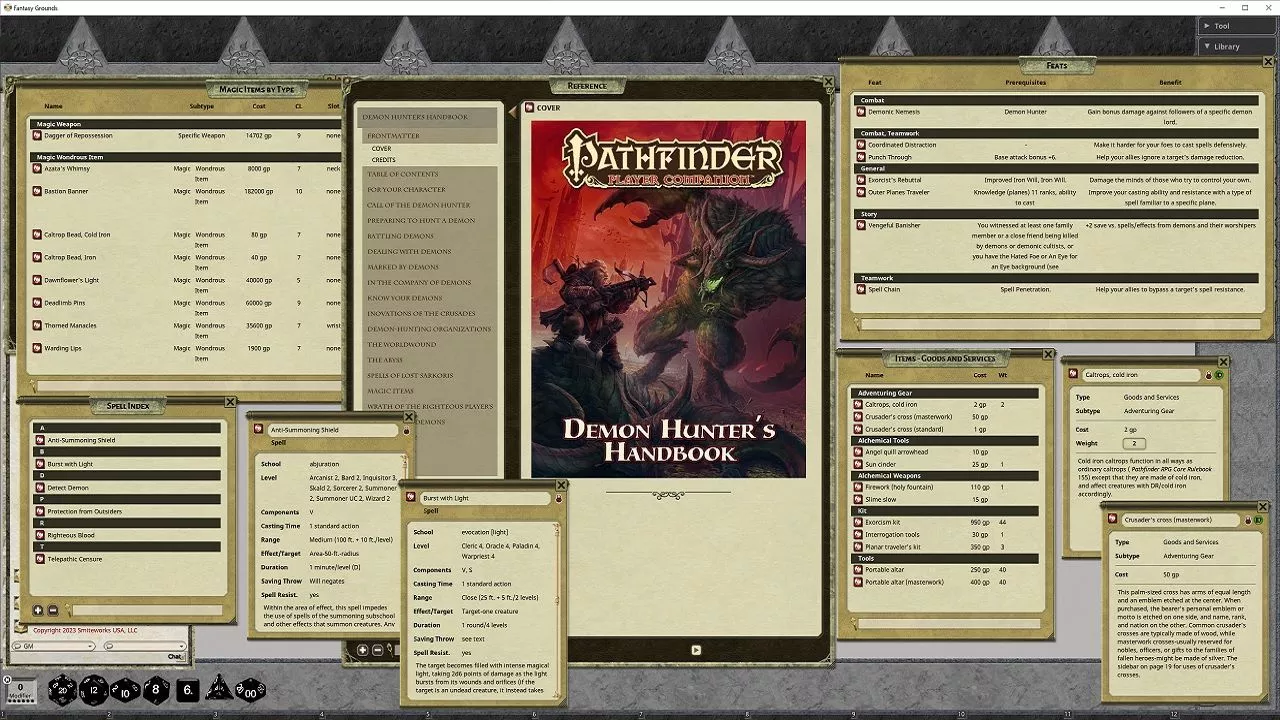
Task: Toggle lock on Crusader's cross record
Action: tap(1248, 520)
